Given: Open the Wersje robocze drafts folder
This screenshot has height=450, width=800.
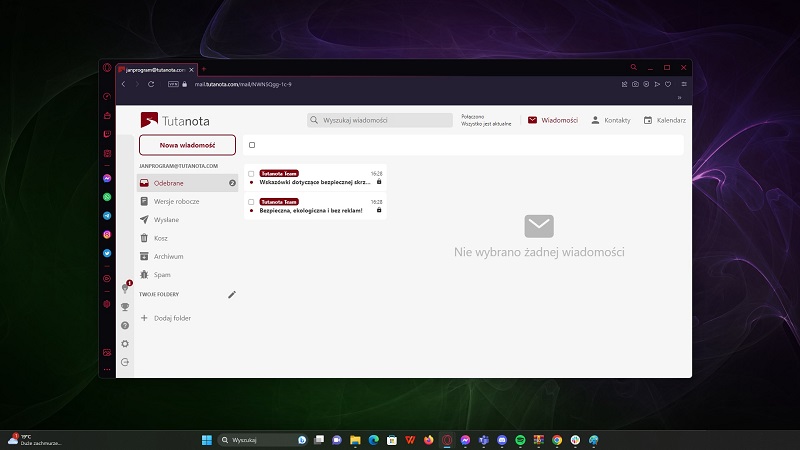Looking at the screenshot, I should (187, 201).
